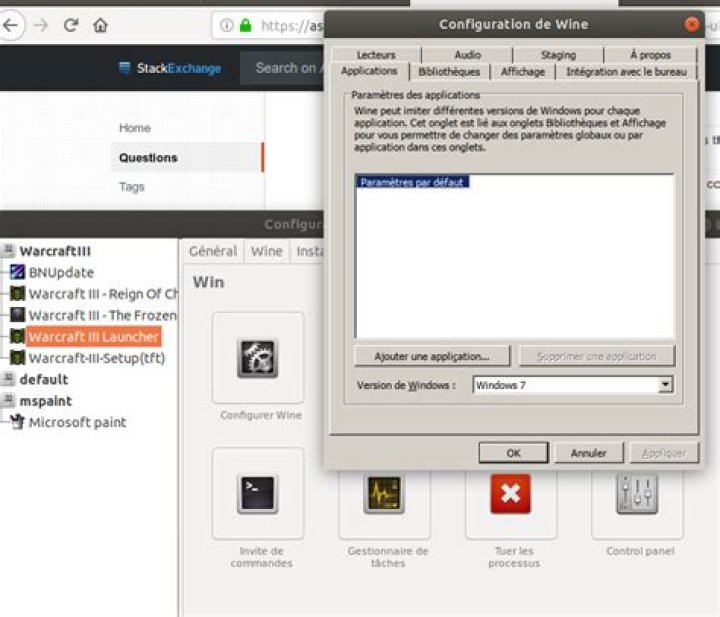Screen dimensions: 720x617
Task: Open the Control panel sliders icon
Action: [x=637, y=494]
